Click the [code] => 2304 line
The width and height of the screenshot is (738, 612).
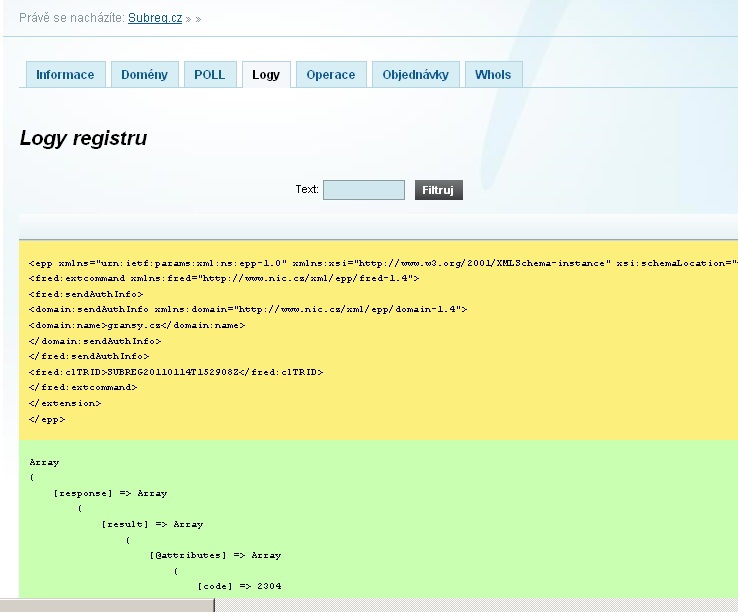239,586
